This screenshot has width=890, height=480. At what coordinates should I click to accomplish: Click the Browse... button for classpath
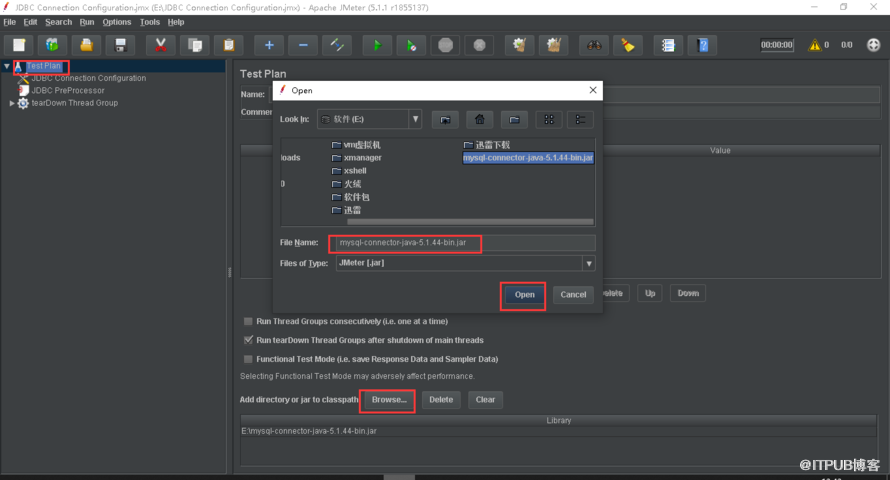click(x=388, y=399)
